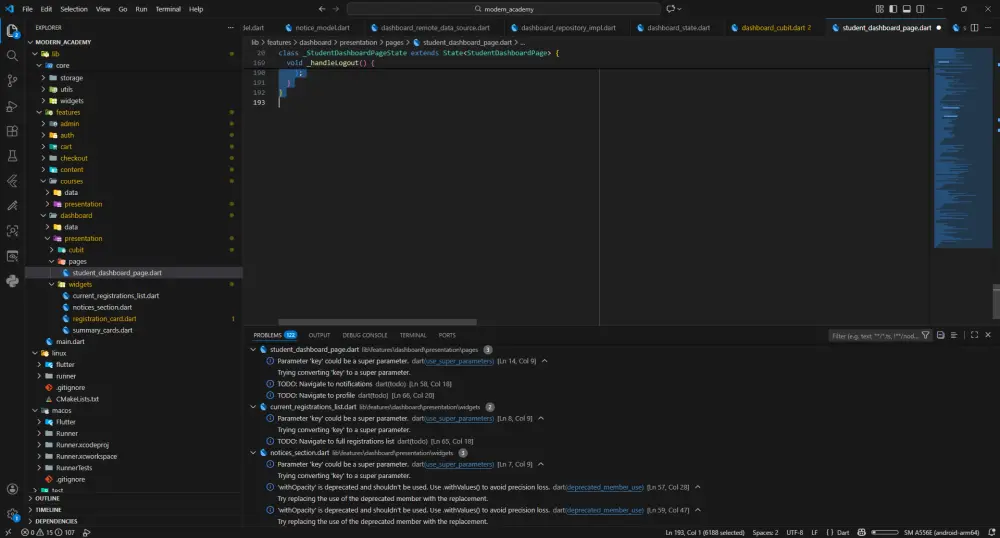The height and width of the screenshot is (538, 1000).
Task: Click the editor horizontal scrollbar
Action: coord(378,322)
